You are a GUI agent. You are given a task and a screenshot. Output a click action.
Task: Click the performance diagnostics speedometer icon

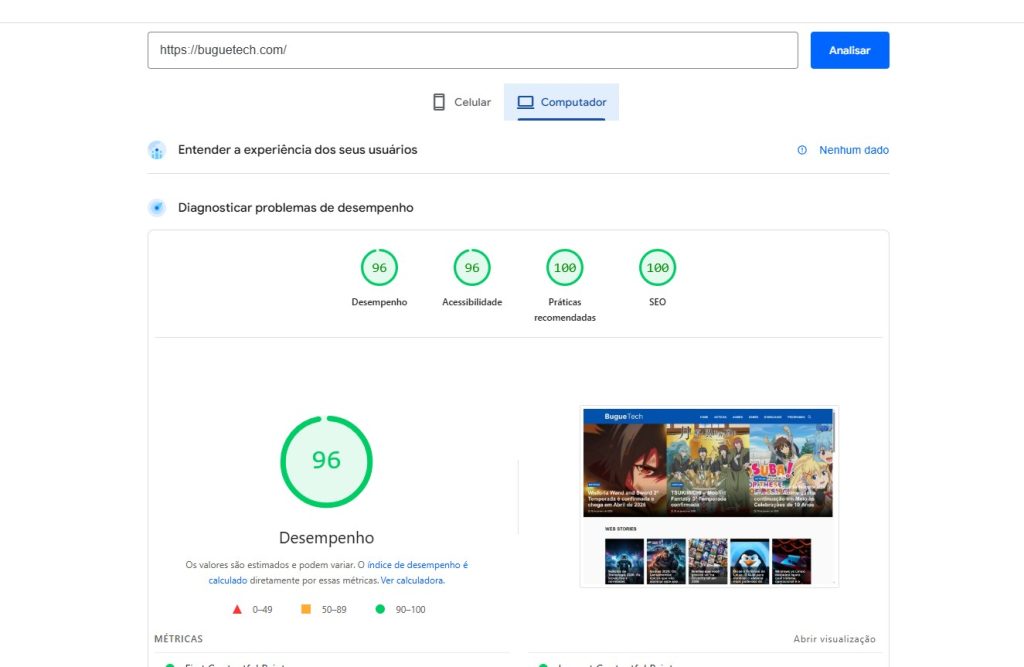157,208
